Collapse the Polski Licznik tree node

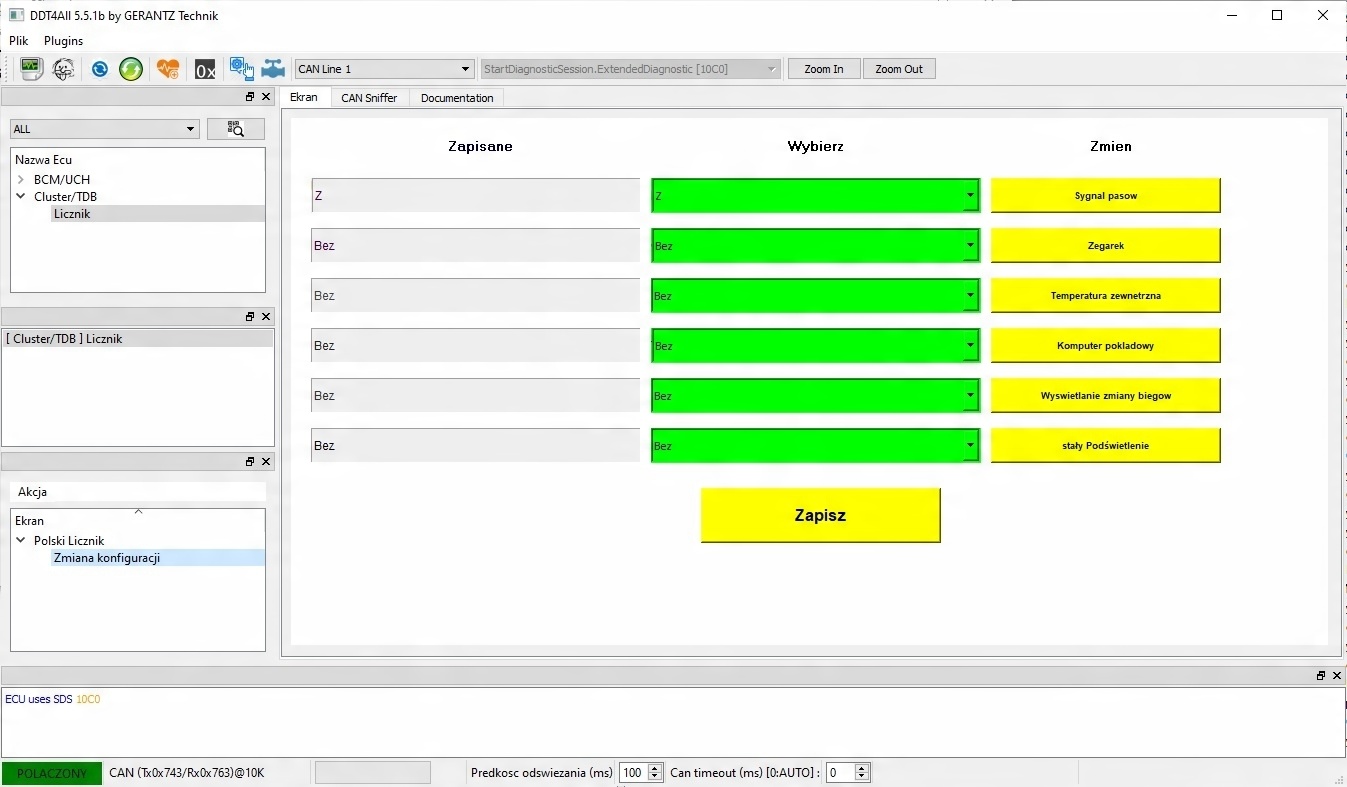pyautogui.click(x=21, y=540)
